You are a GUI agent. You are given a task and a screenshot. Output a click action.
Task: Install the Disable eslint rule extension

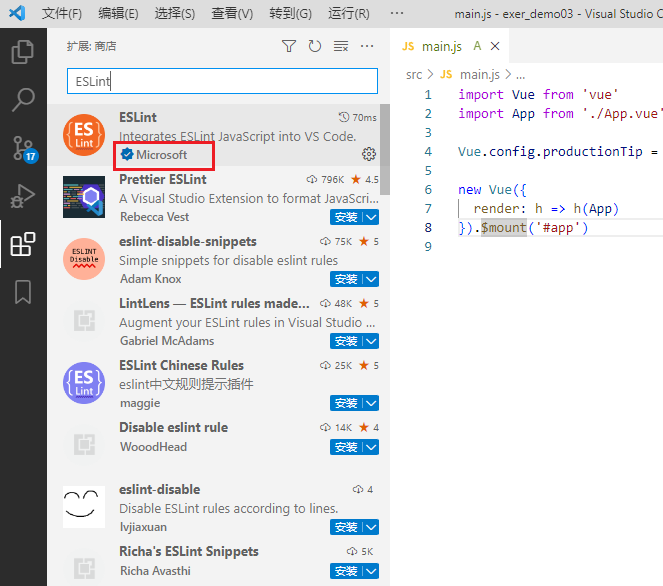point(346,447)
